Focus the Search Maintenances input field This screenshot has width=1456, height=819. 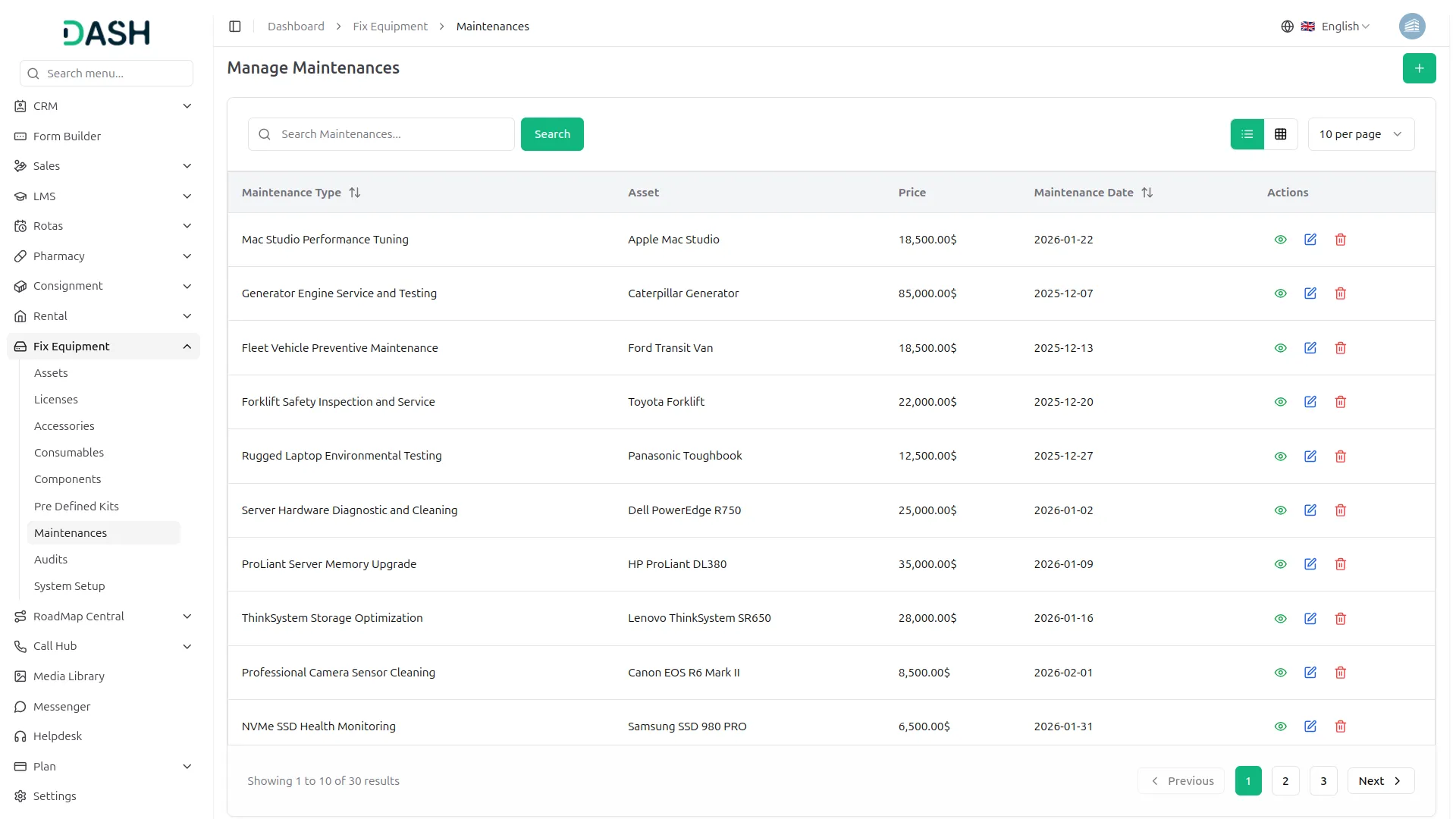click(x=391, y=134)
